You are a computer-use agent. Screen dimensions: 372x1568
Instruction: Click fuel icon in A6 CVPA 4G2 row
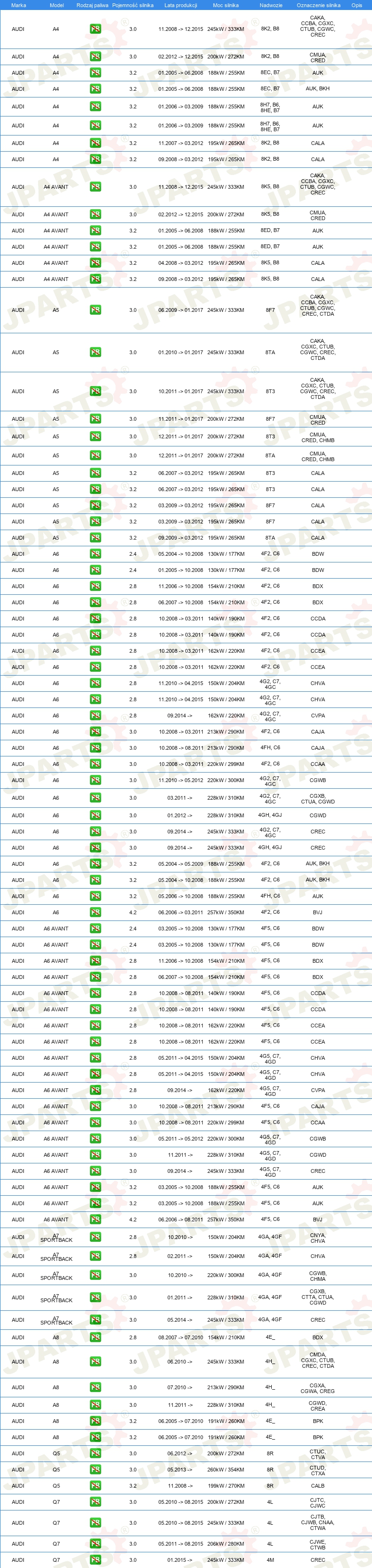[x=95, y=716]
